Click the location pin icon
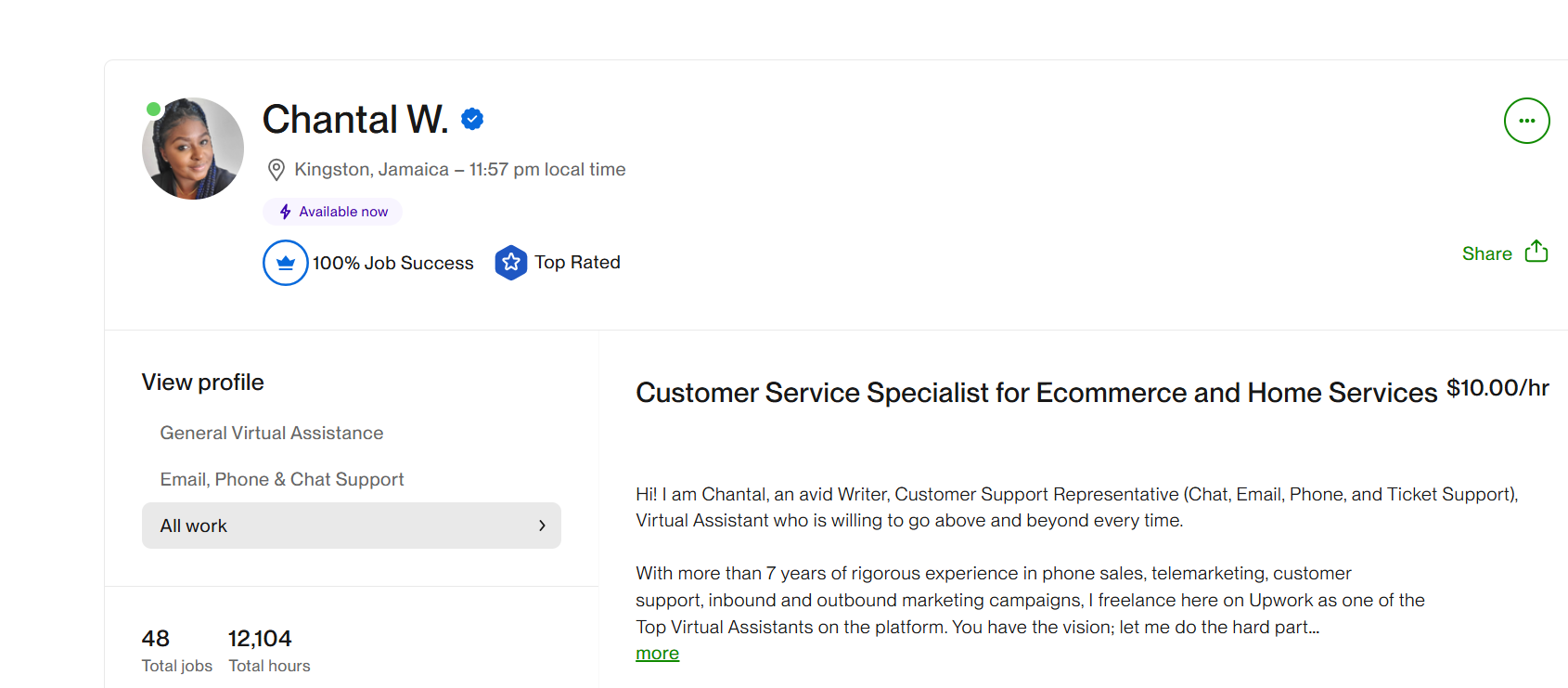The height and width of the screenshot is (688, 1568). click(x=276, y=170)
